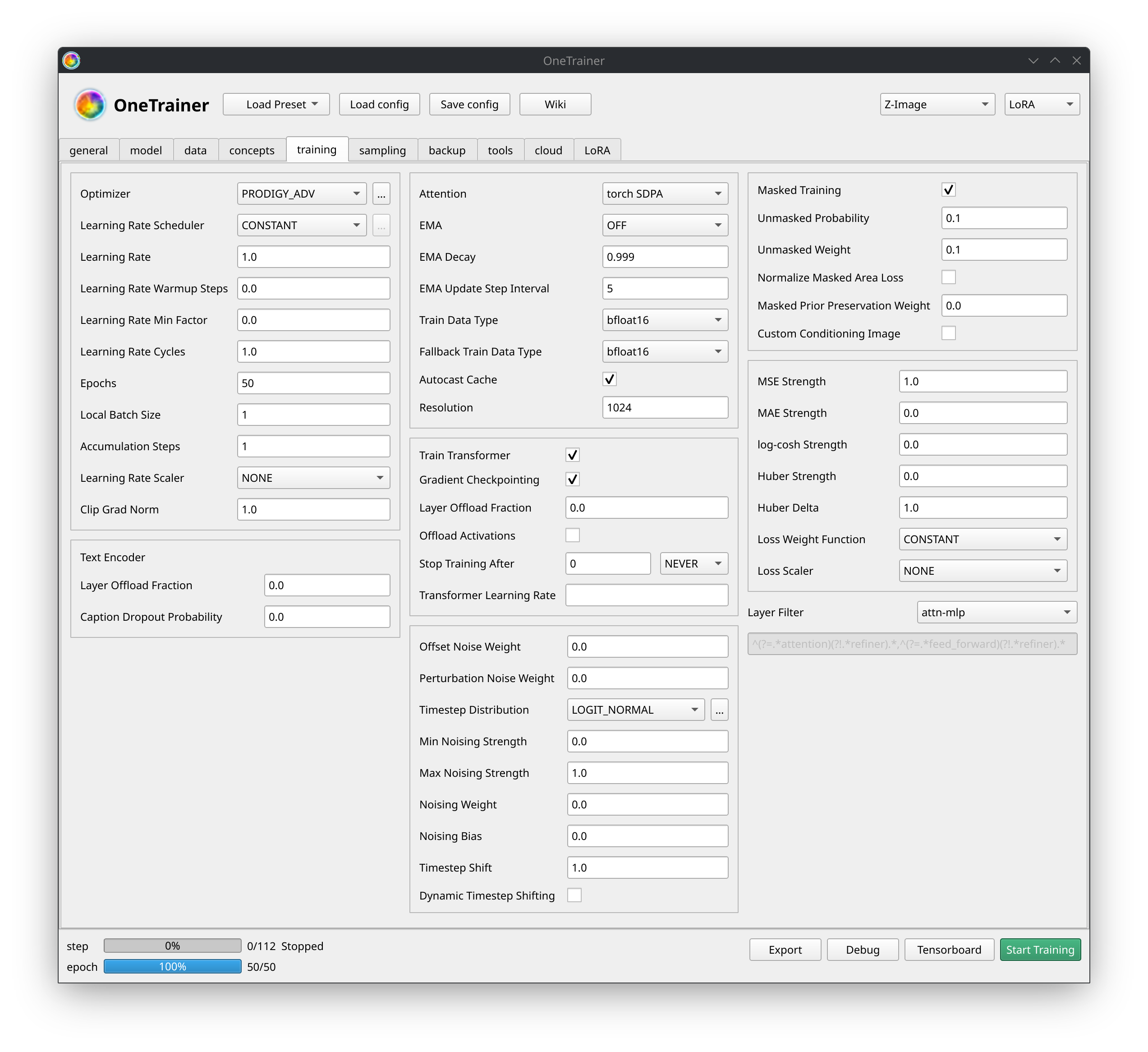Expand the Timestep Distribution dropdown
The width and height of the screenshot is (1148, 1052).
pos(636,710)
